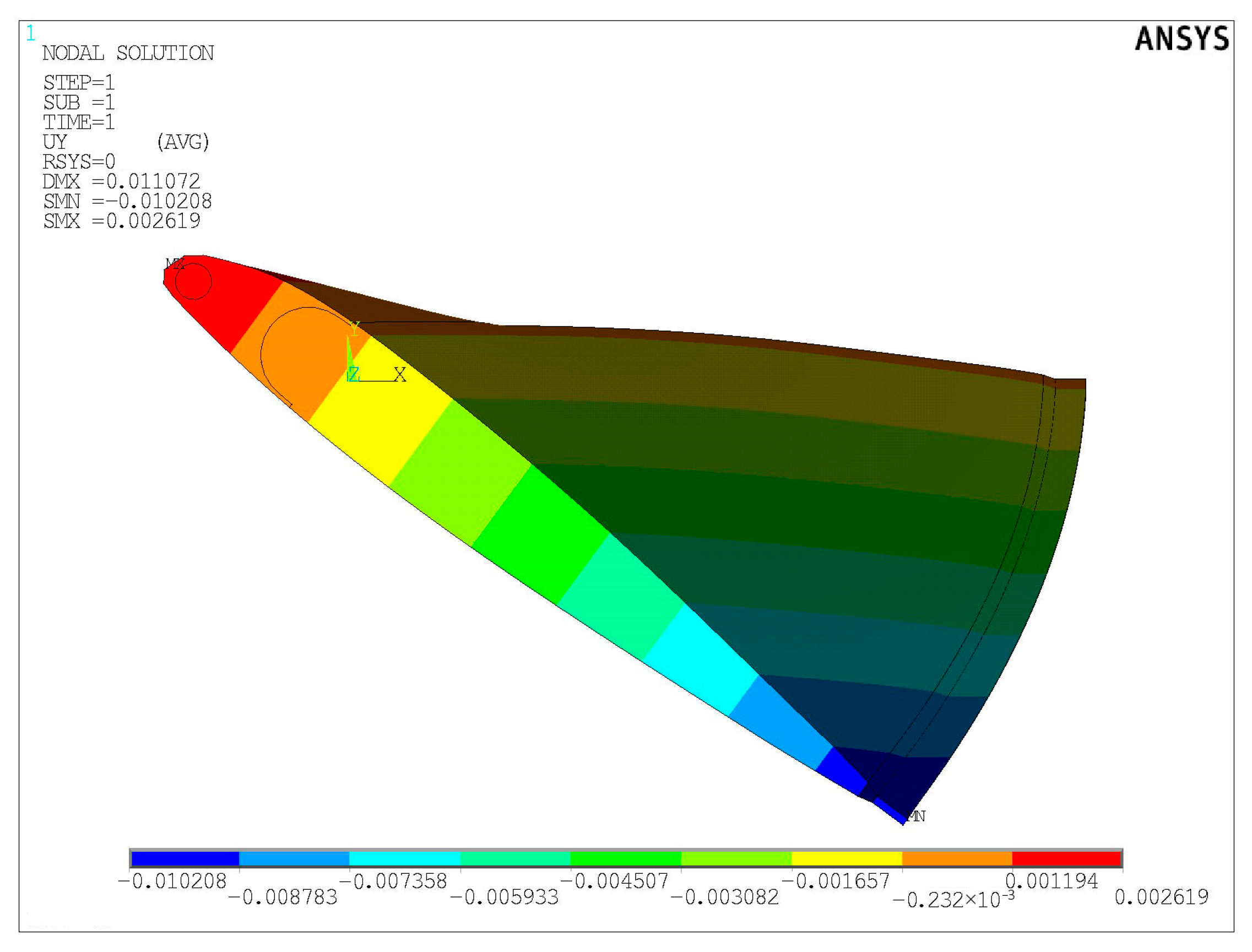Click the -0.004507 legend value label
1252x952 pixels.
(x=614, y=881)
